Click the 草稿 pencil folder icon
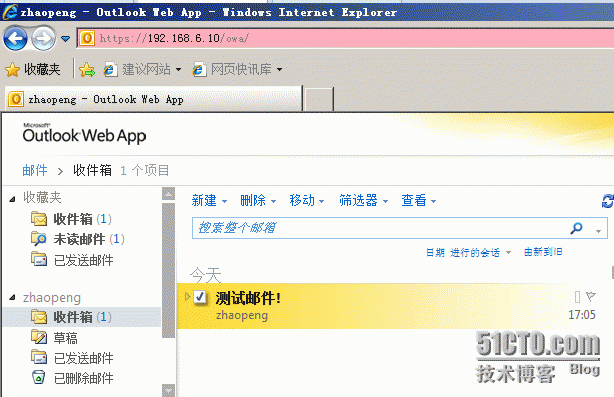Image resolution: width=614 pixels, height=397 pixels. [39, 337]
